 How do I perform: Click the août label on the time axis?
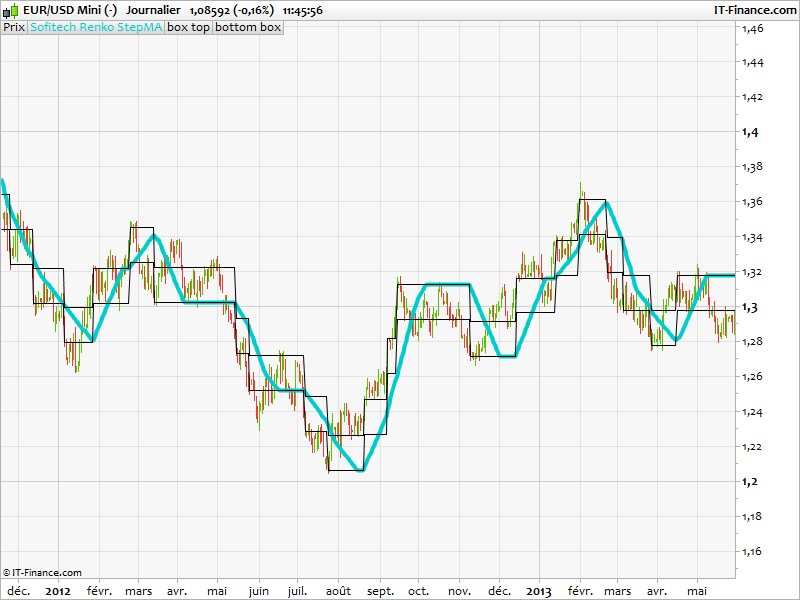pos(338,591)
